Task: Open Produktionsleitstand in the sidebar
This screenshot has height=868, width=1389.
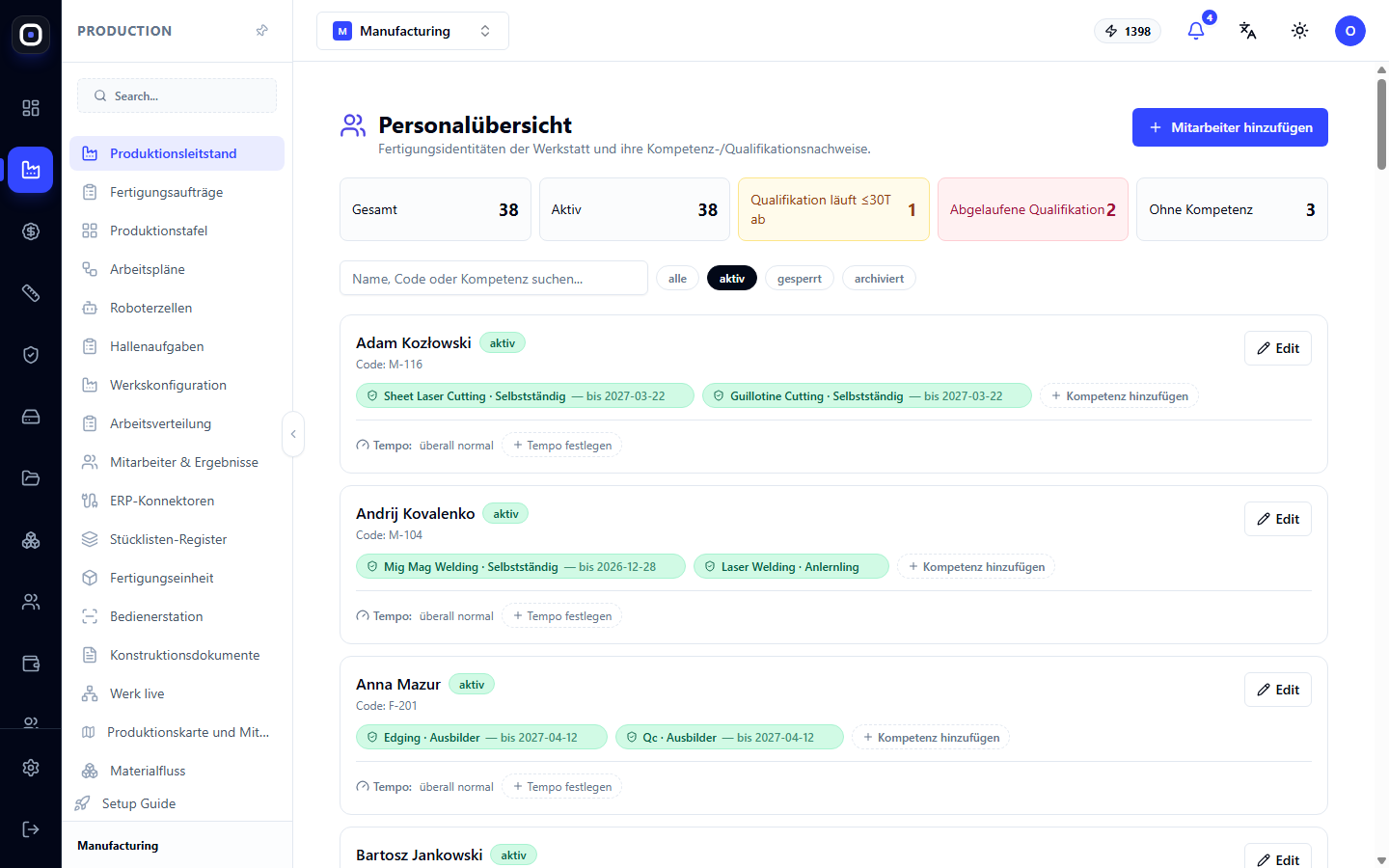Action: 177,153
